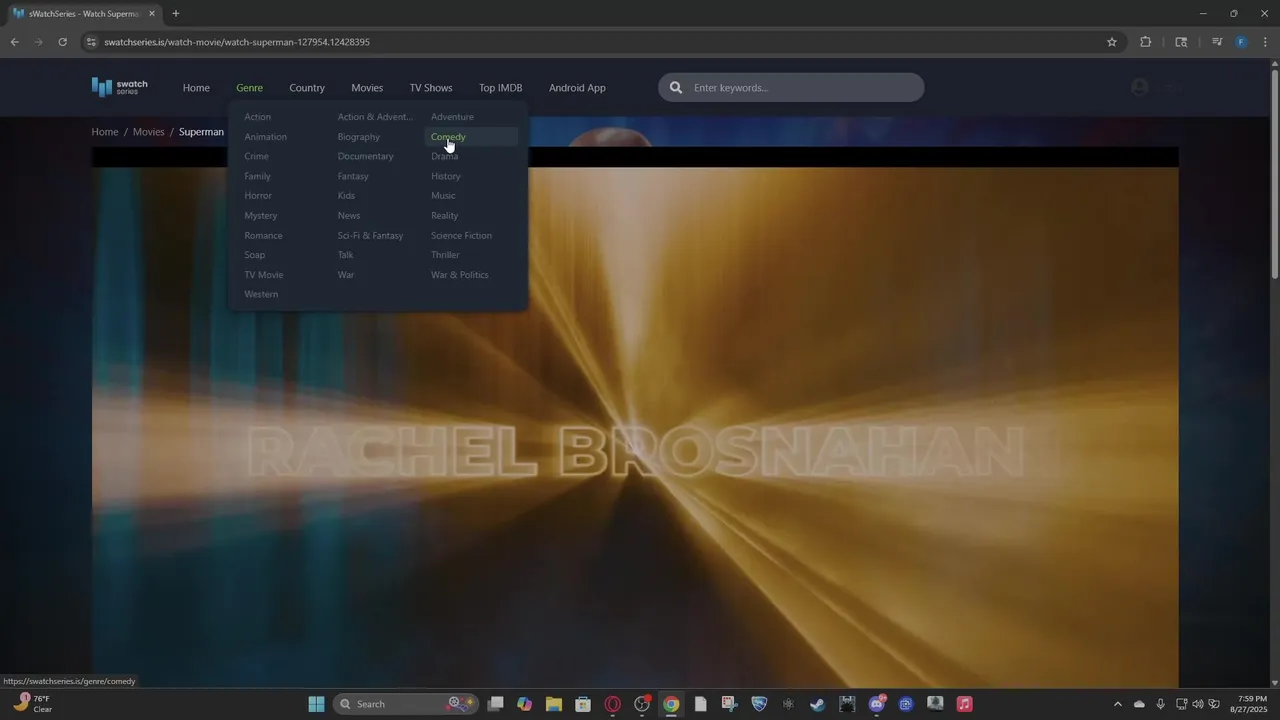Open Discord from the taskbar
This screenshot has width=1280, height=720.
click(x=876, y=704)
